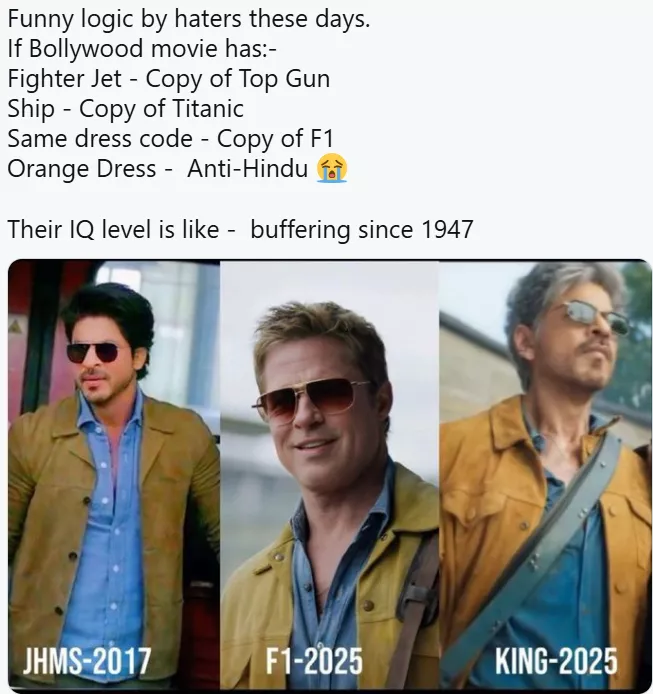
Task: Click the 'Orange Dress - Anti-Hindu' text
Action: pyautogui.click(x=158, y=169)
